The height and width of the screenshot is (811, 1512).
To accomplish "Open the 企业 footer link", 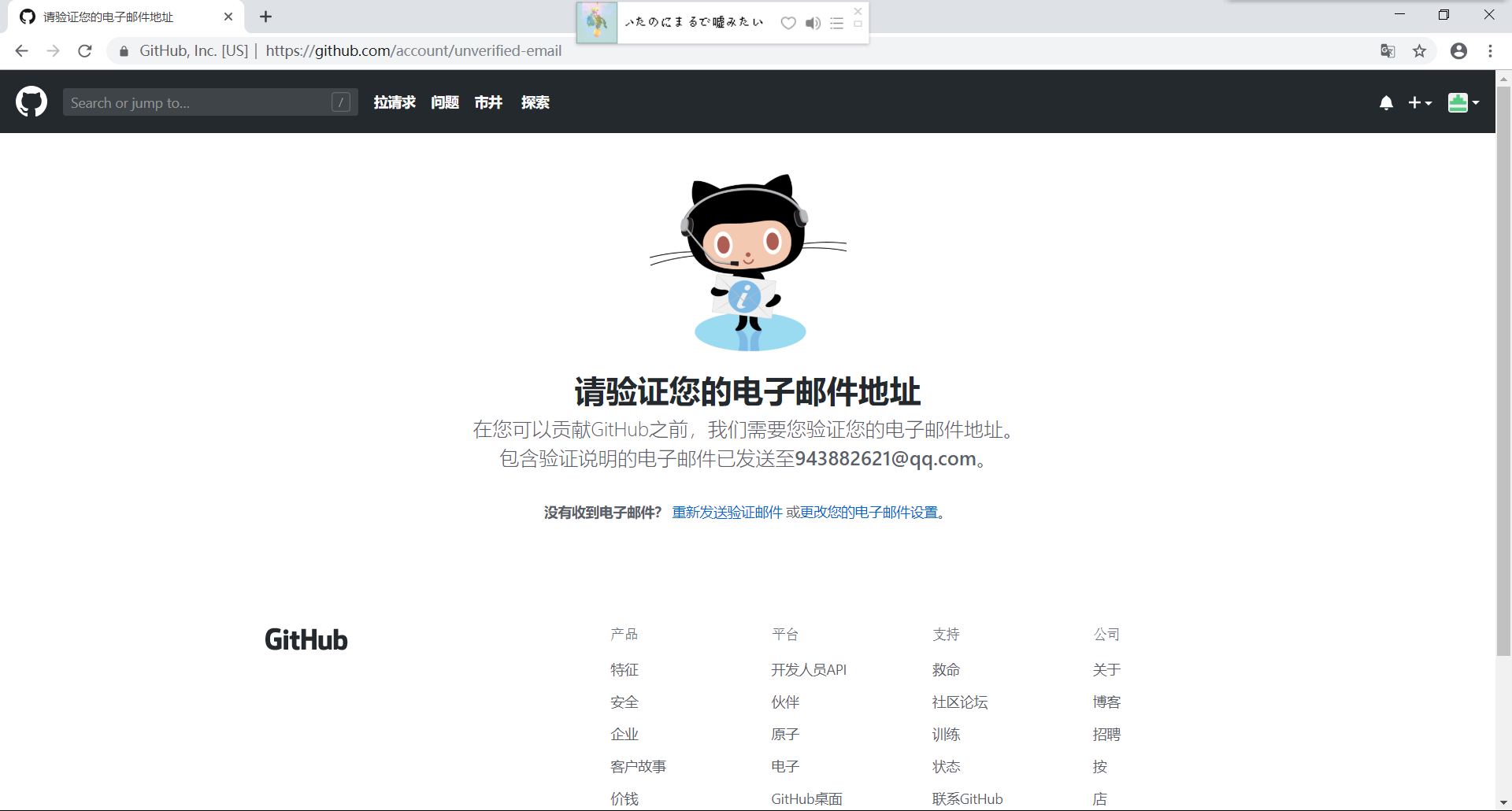I will [624, 734].
